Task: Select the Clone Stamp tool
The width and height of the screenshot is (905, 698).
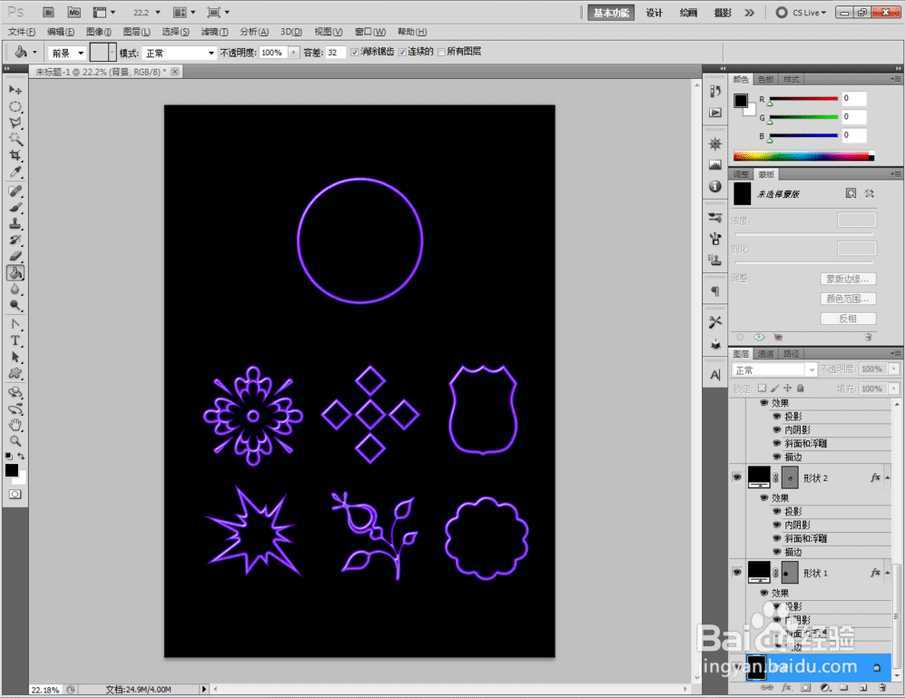Action: [16, 224]
